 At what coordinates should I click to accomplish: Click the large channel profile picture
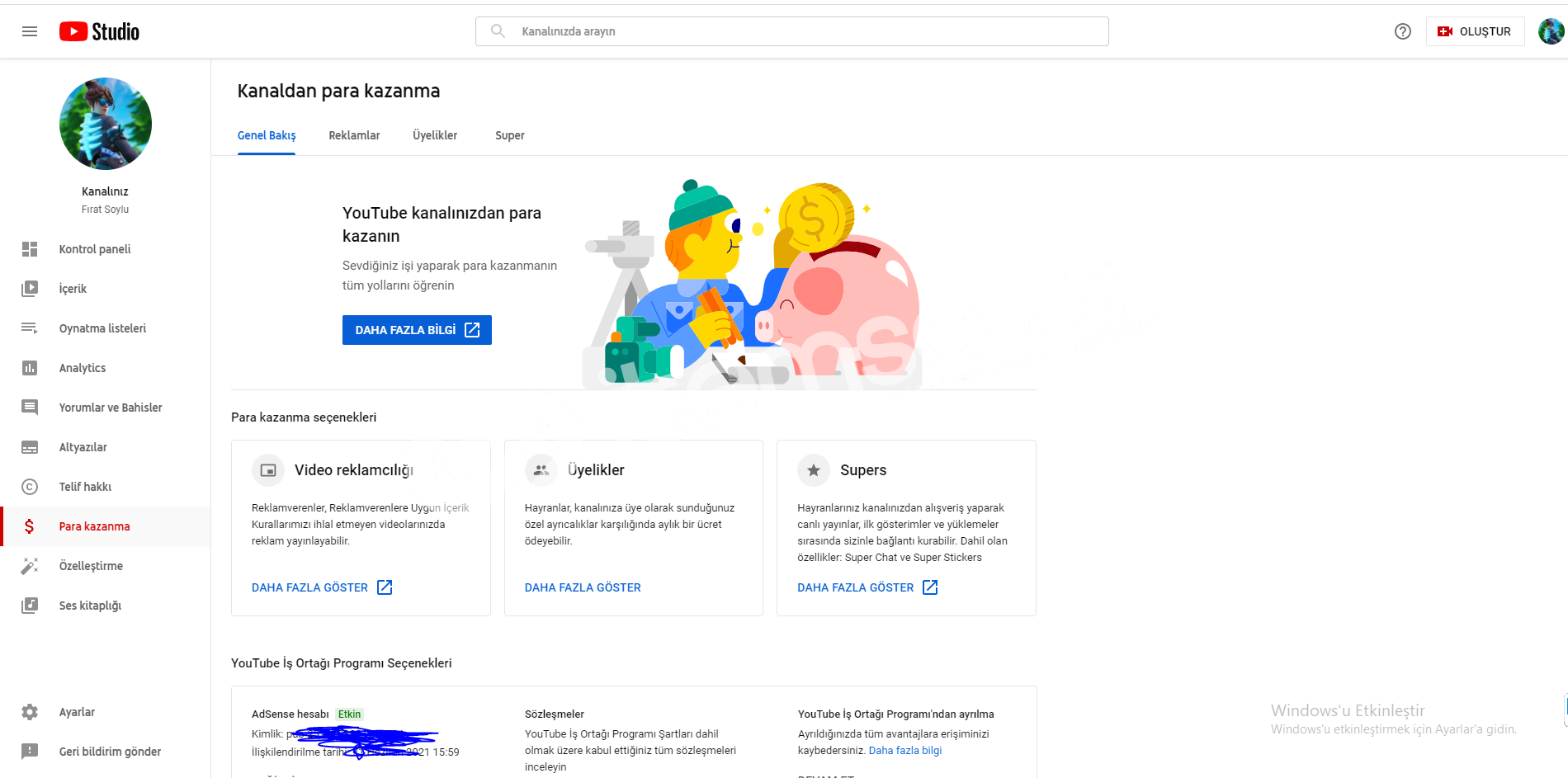106,124
